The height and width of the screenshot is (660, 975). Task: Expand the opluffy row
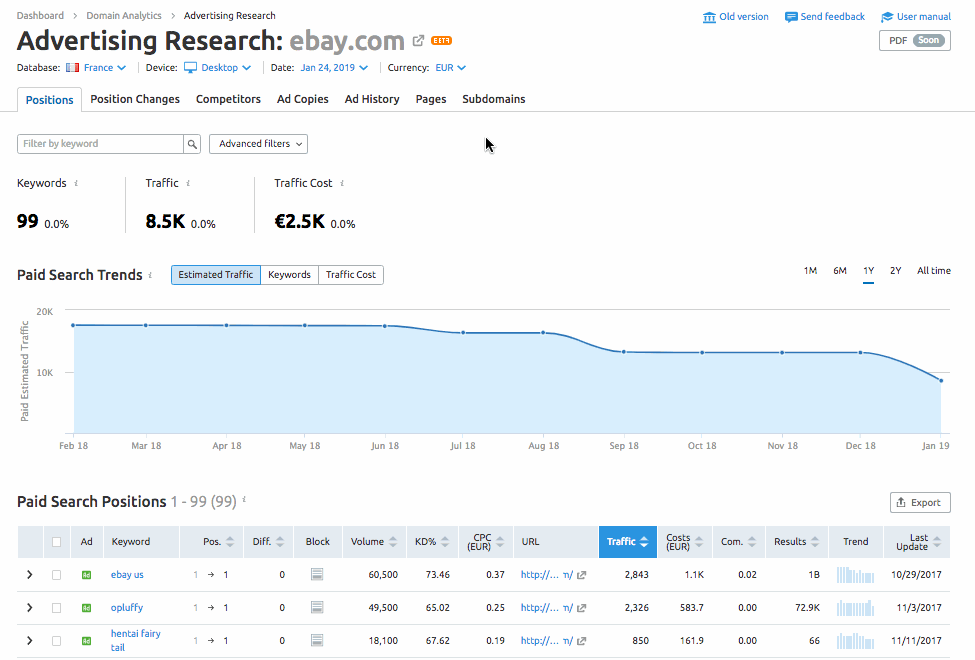coord(30,608)
